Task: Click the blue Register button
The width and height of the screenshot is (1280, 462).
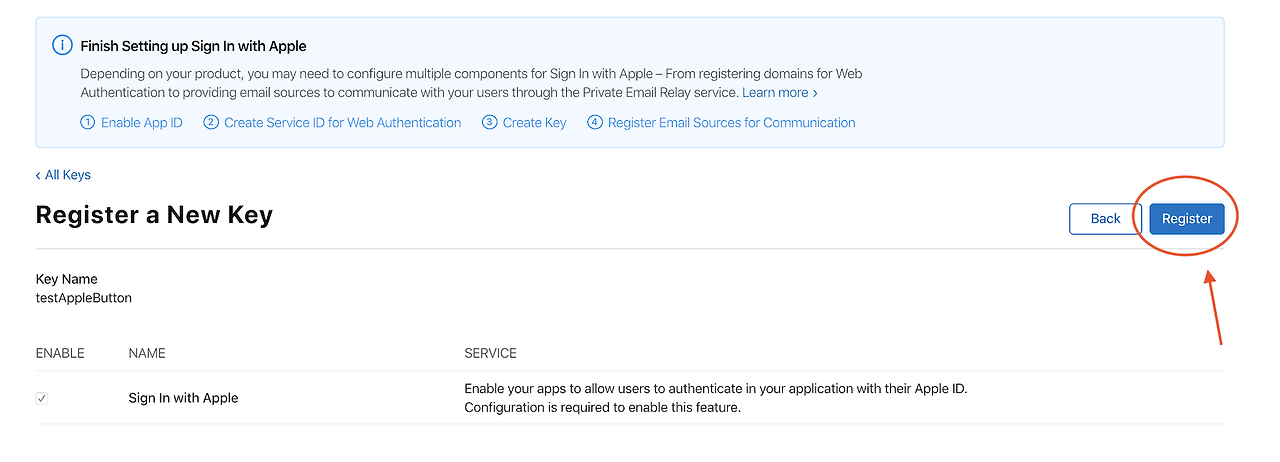Action: tap(1186, 219)
